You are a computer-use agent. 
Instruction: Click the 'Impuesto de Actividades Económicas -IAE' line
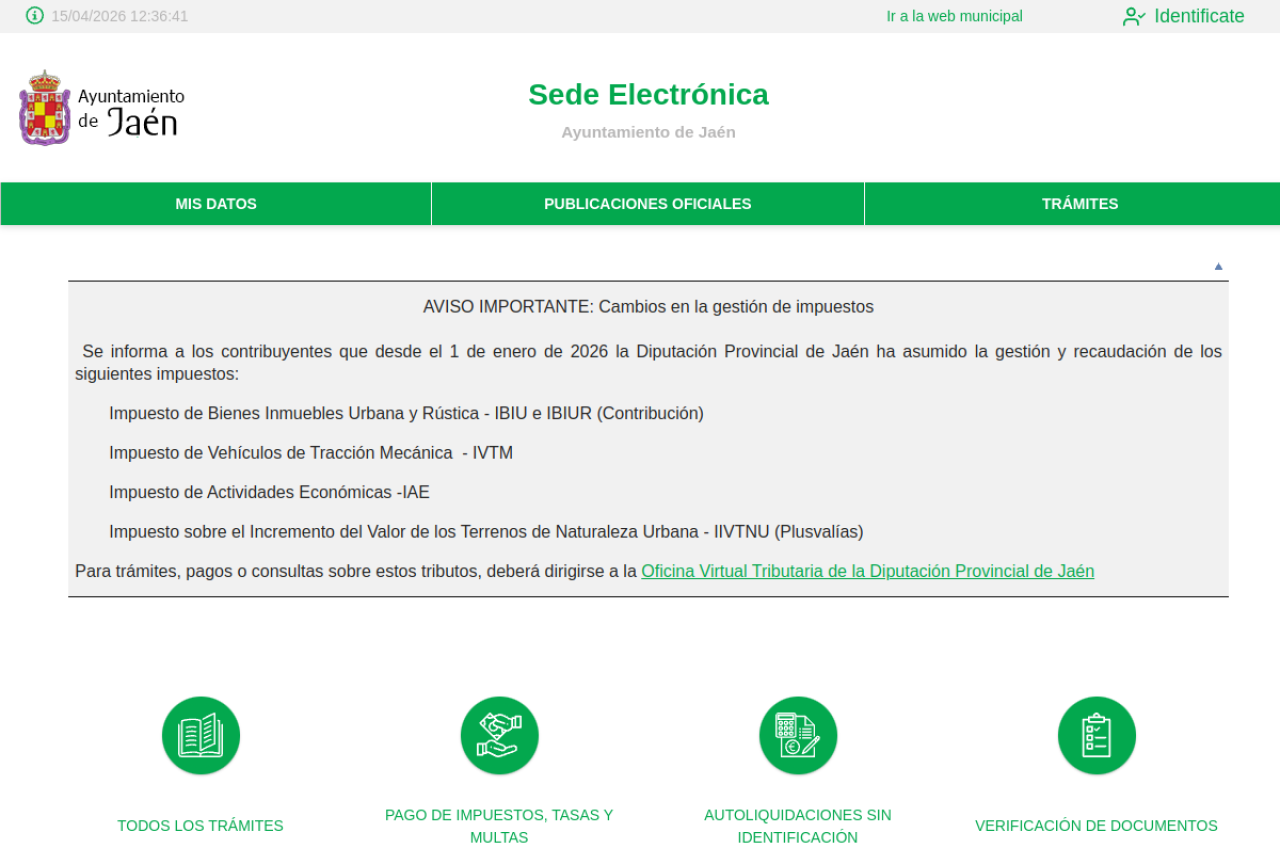[269, 492]
